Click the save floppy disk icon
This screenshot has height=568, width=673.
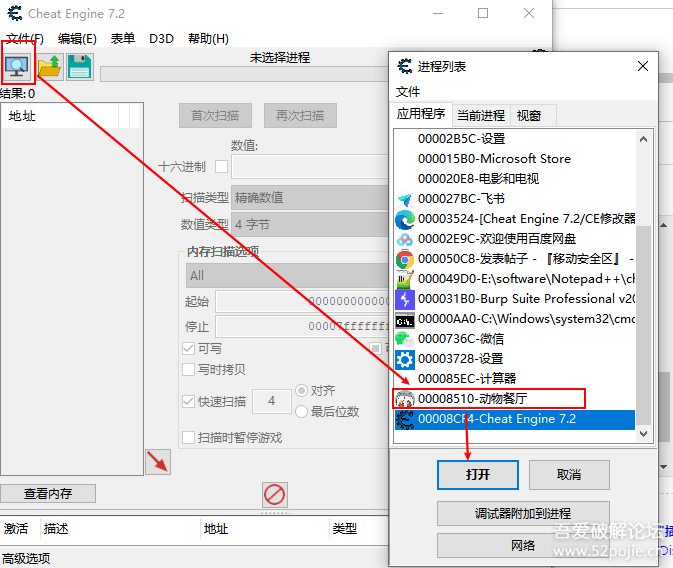pos(79,67)
